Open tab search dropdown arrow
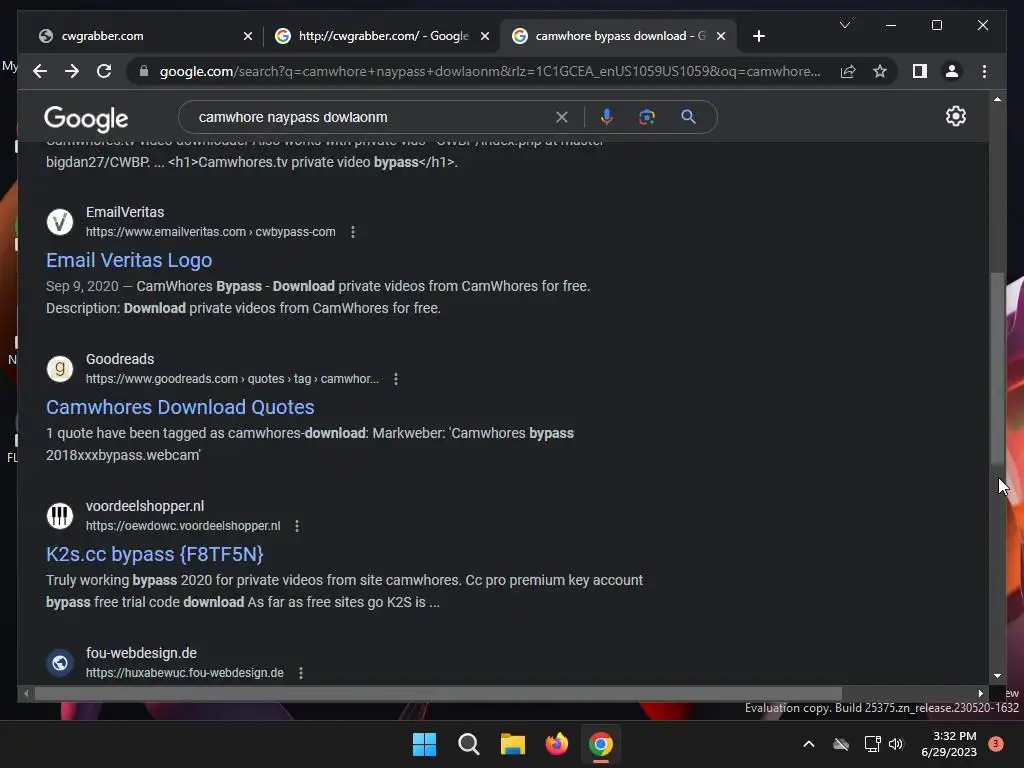The width and height of the screenshot is (1024, 768). tap(844, 25)
